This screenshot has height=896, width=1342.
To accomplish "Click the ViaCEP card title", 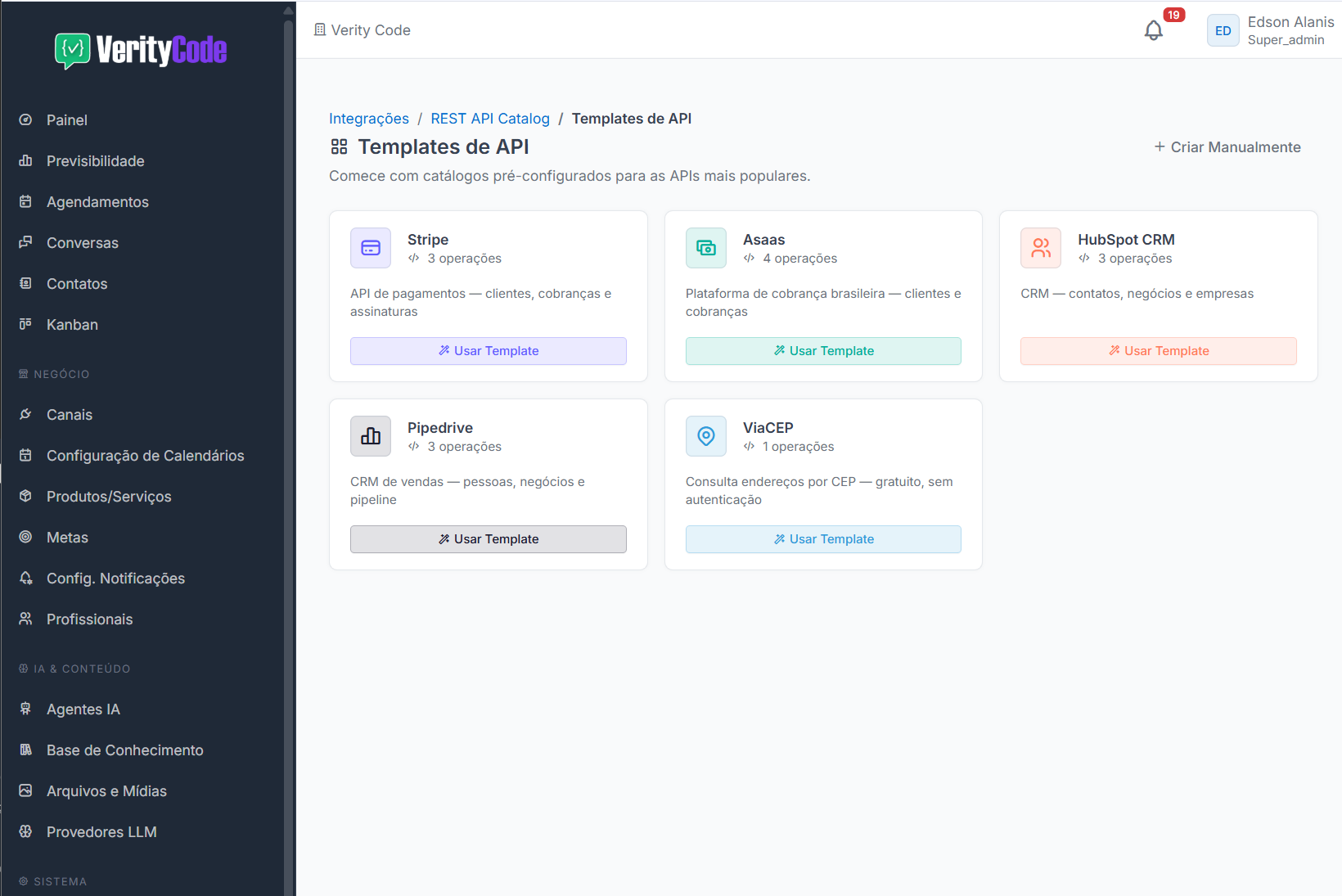I will 768,428.
